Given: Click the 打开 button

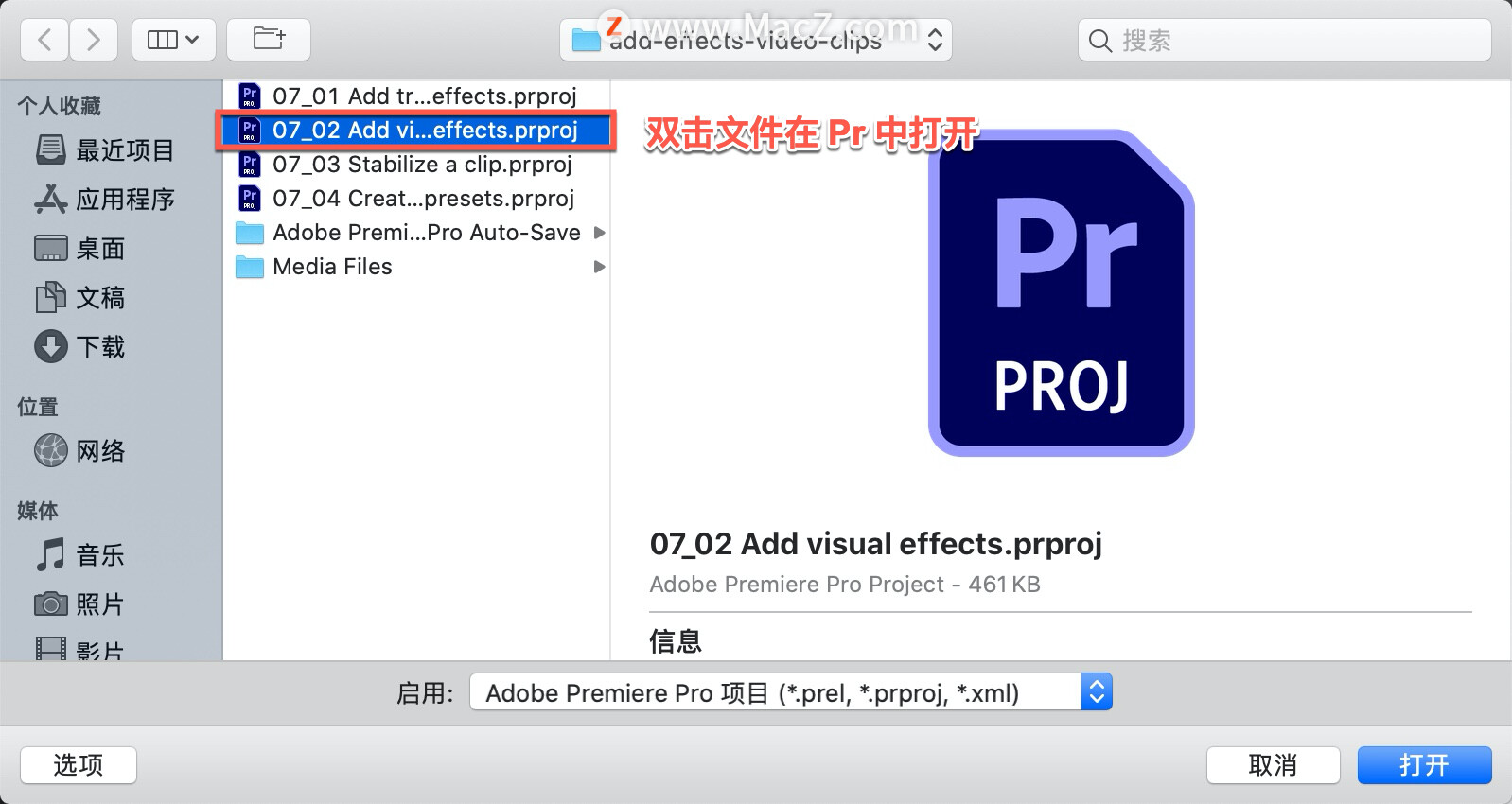Looking at the screenshot, I should (x=1424, y=765).
